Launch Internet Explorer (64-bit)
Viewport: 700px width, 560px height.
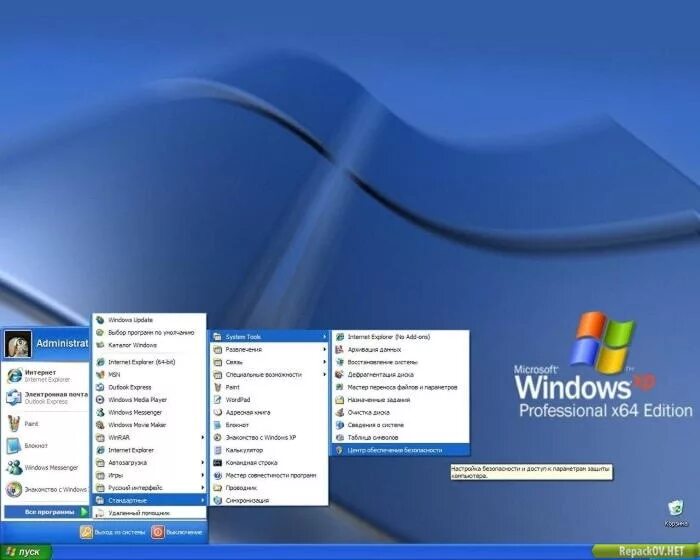[x=149, y=362]
